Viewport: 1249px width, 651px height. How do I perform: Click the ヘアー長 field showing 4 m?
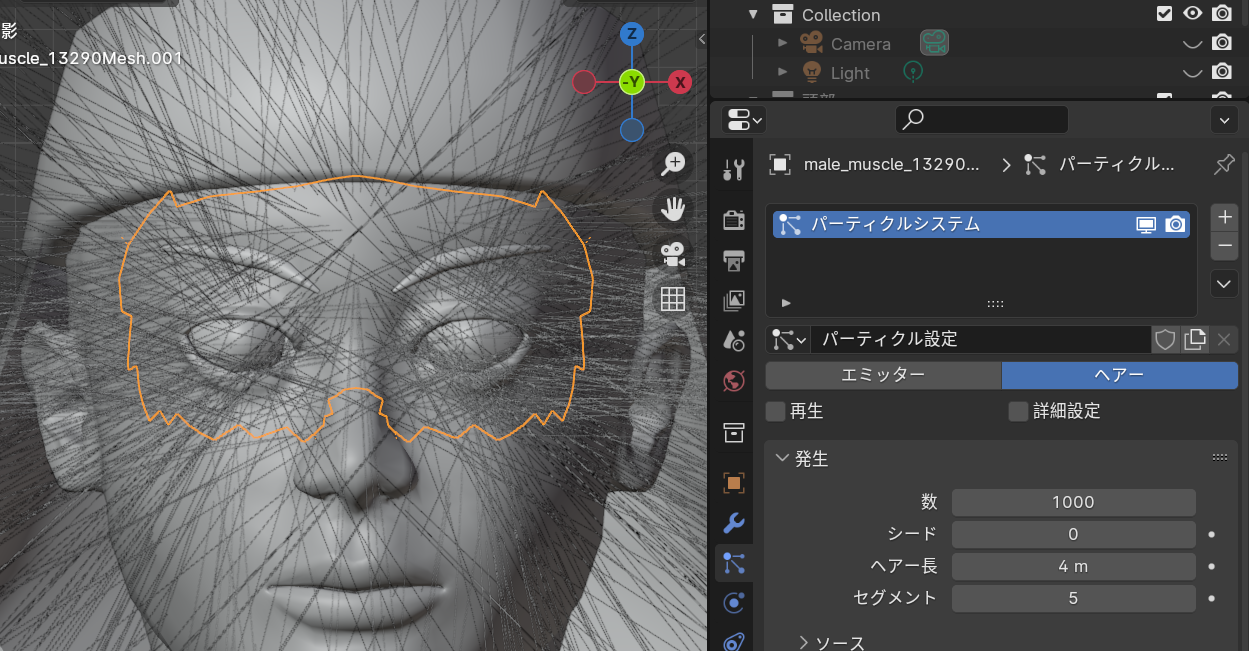click(x=1074, y=566)
